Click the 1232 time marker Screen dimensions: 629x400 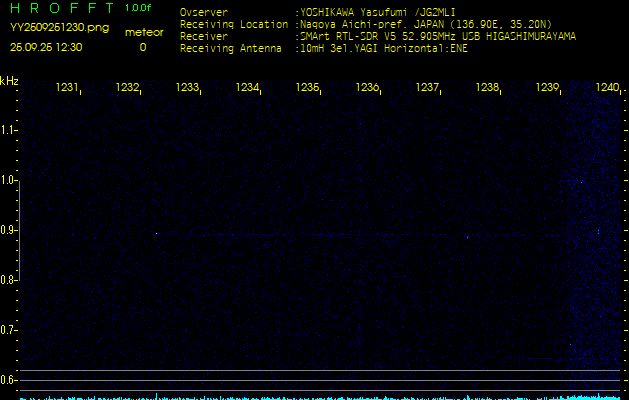127,87
